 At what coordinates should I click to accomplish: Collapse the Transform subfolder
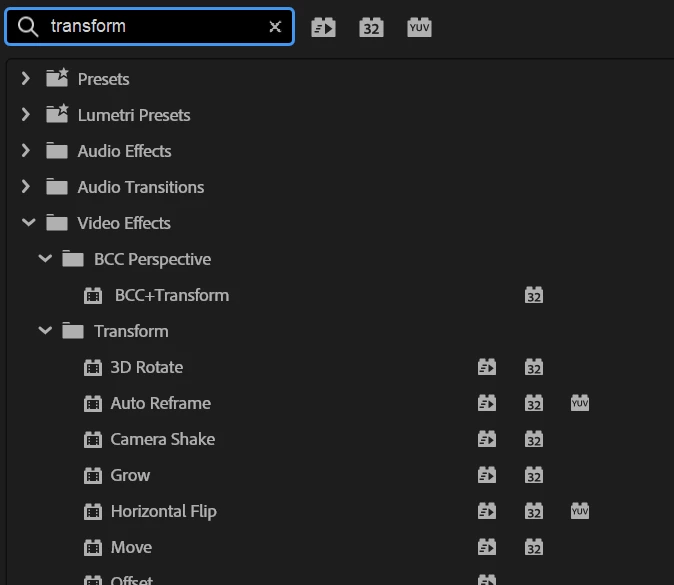tap(45, 331)
